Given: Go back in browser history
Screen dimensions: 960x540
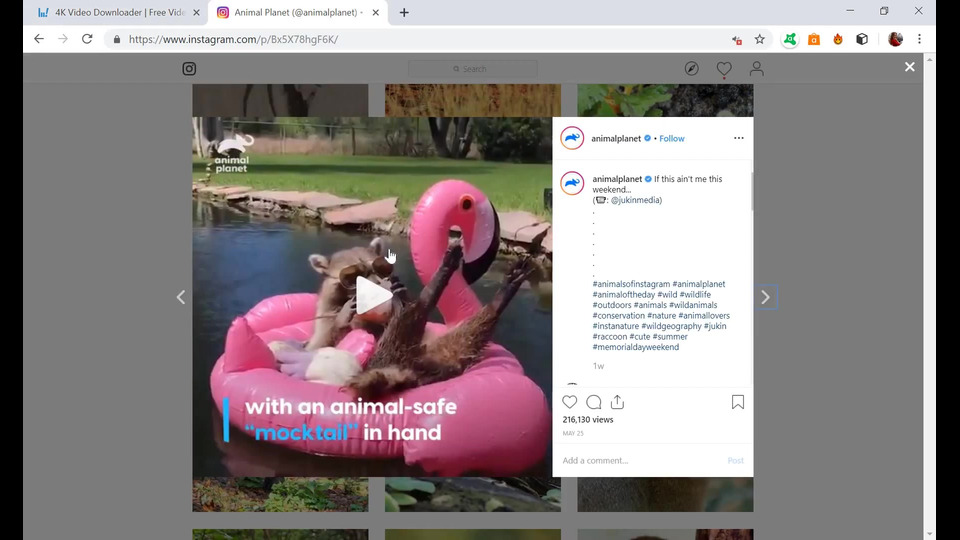Looking at the screenshot, I should click(x=39, y=39).
